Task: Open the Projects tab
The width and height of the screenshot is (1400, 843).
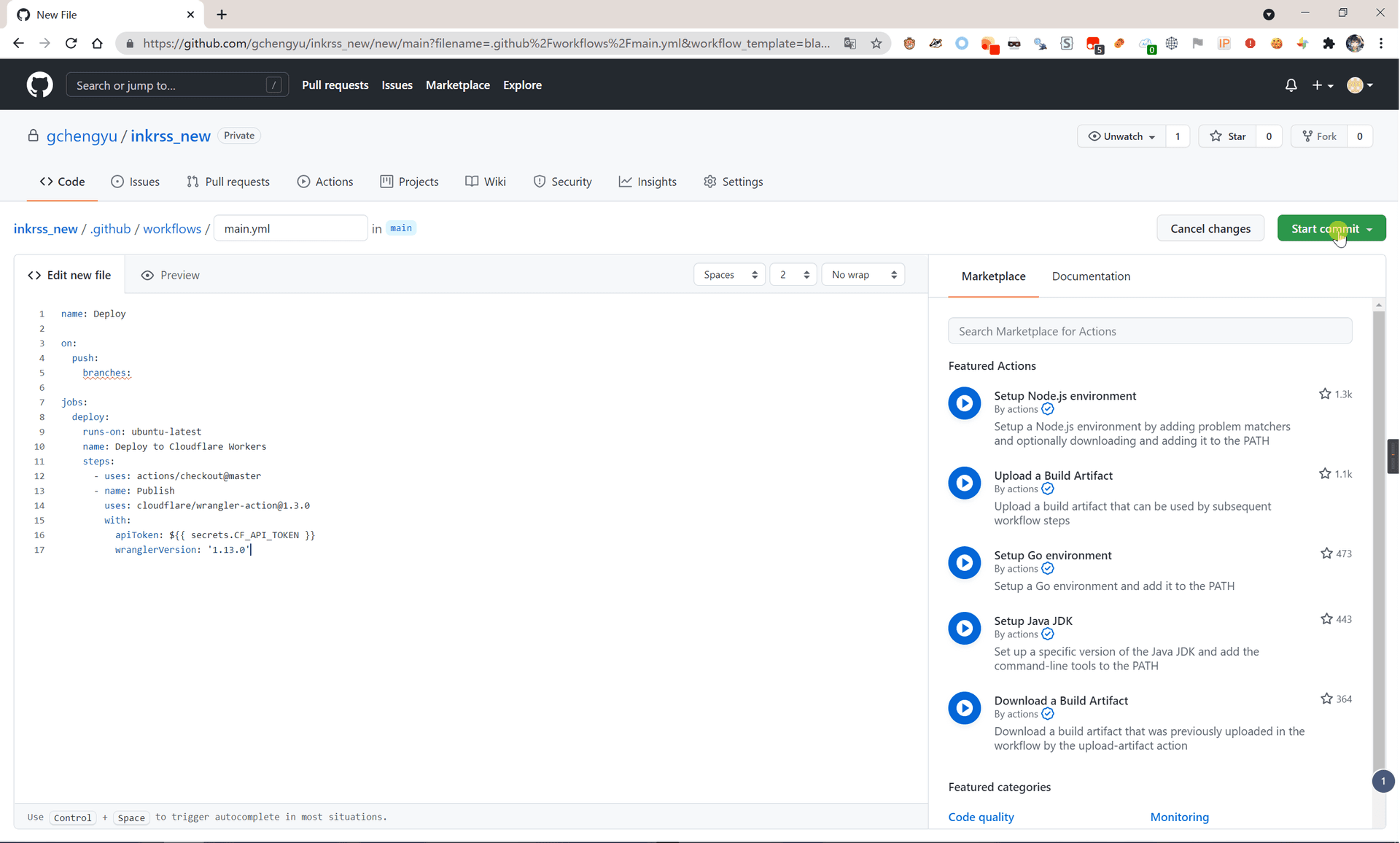Action: pos(409,182)
